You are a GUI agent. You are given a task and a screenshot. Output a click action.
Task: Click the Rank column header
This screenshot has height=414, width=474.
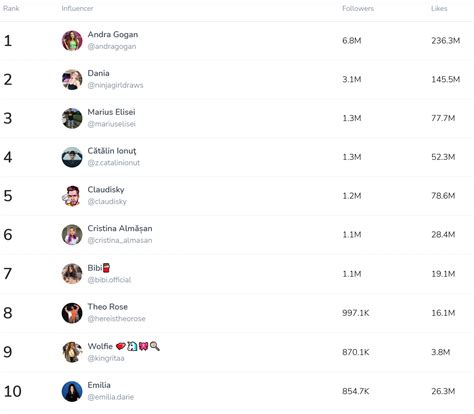coord(11,9)
